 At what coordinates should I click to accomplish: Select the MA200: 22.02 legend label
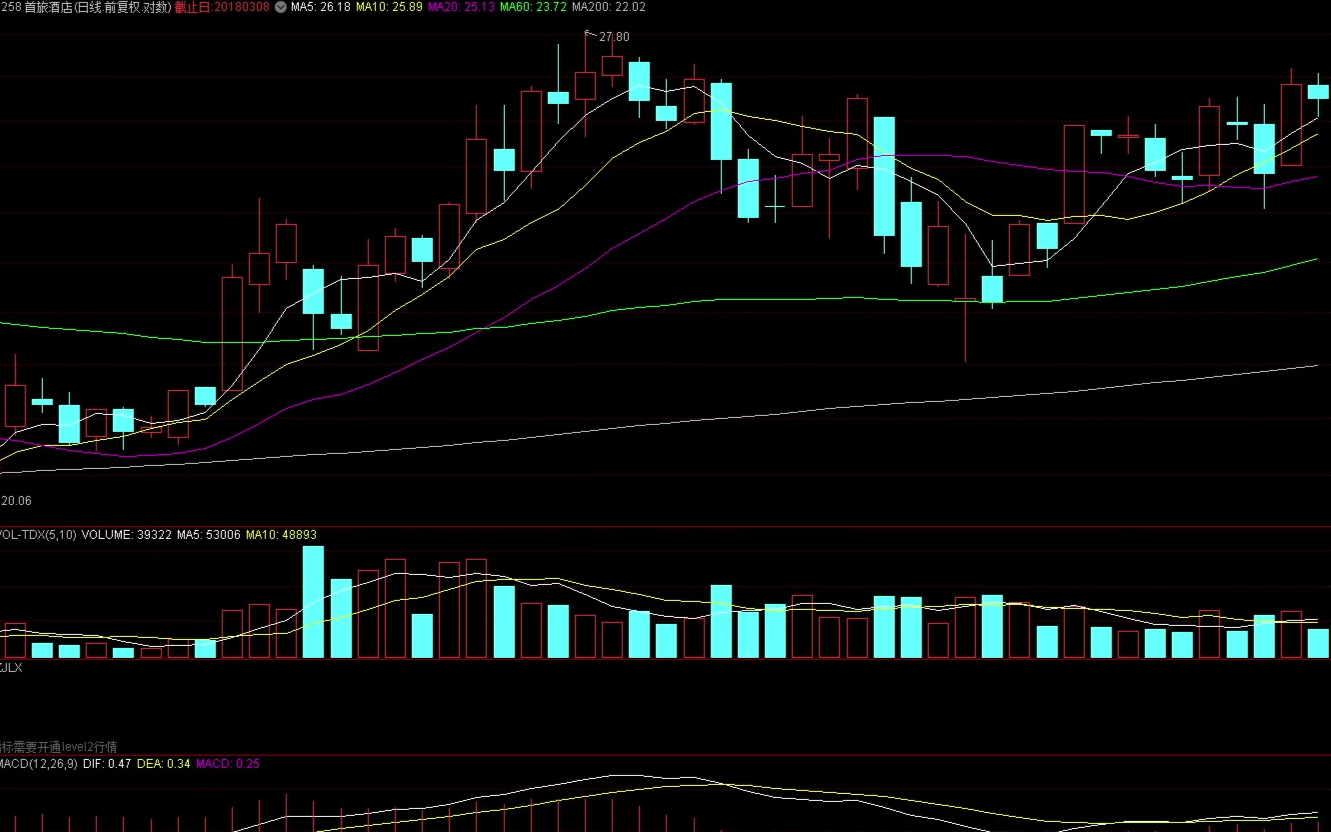coord(608,7)
